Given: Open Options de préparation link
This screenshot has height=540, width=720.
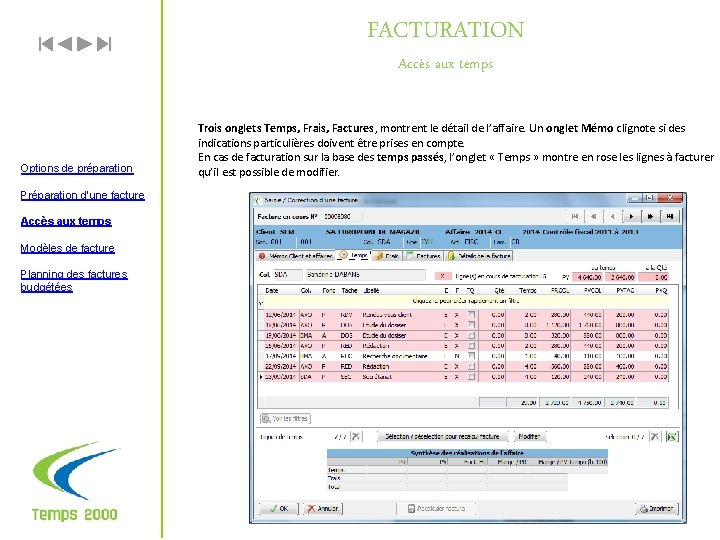Looking at the screenshot, I should coord(77,169).
